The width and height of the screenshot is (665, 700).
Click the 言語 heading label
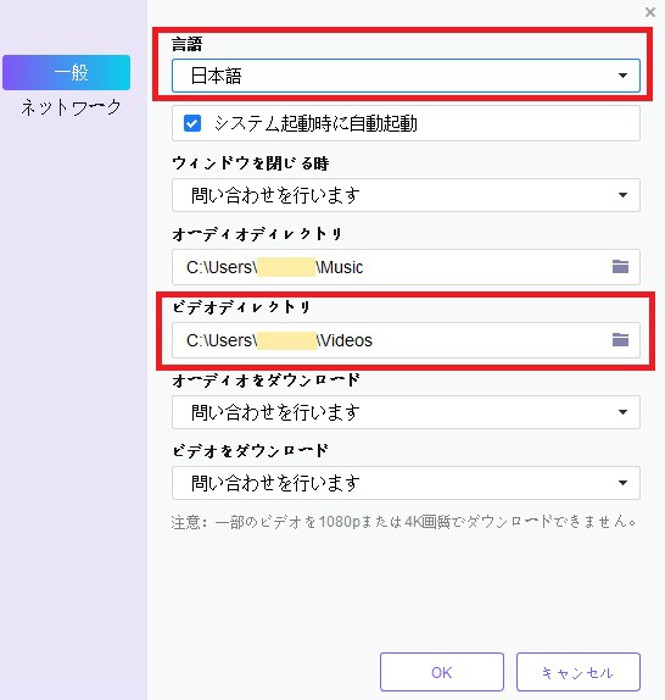[x=187, y=44]
